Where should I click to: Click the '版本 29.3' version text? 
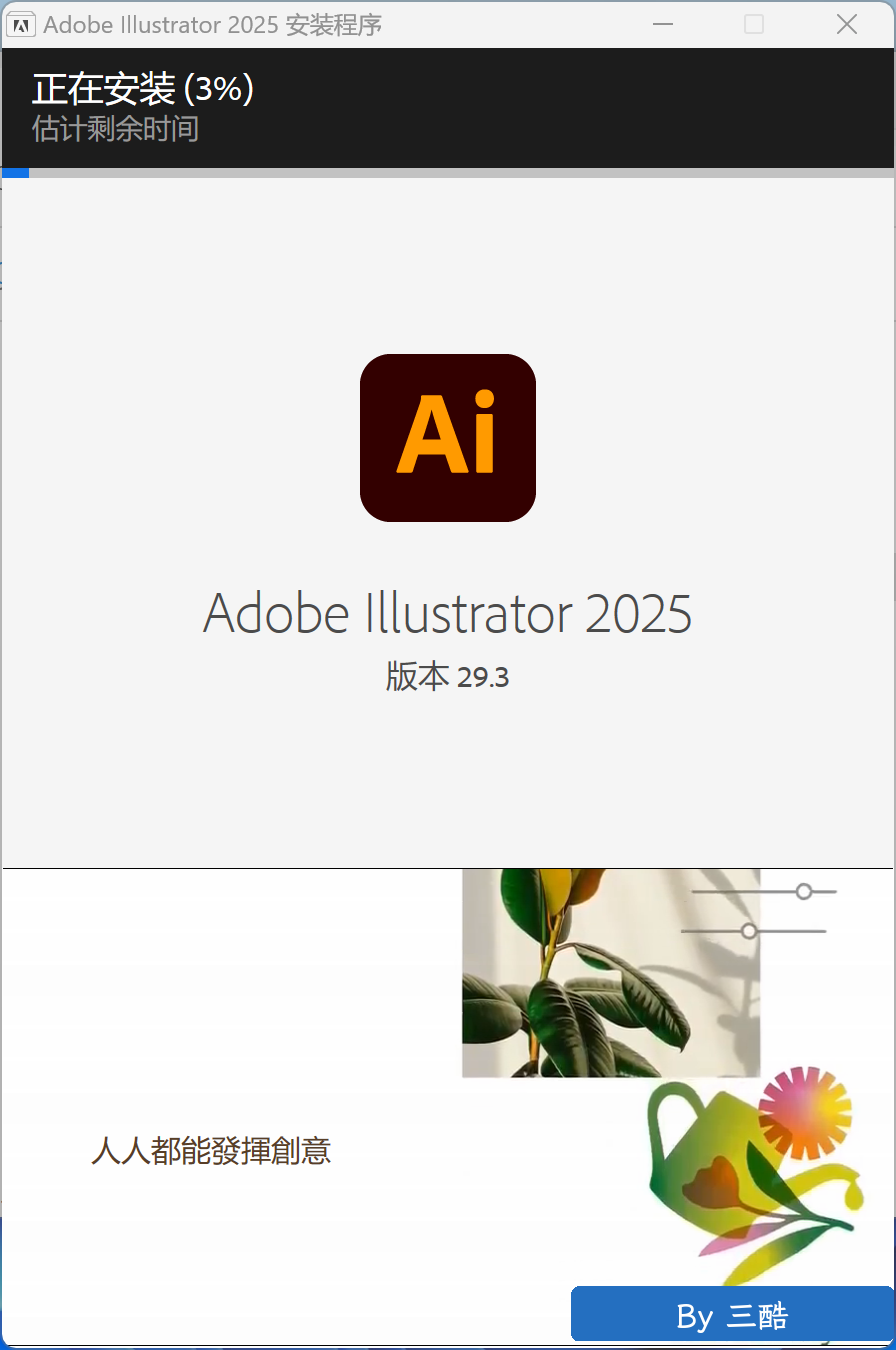447,677
